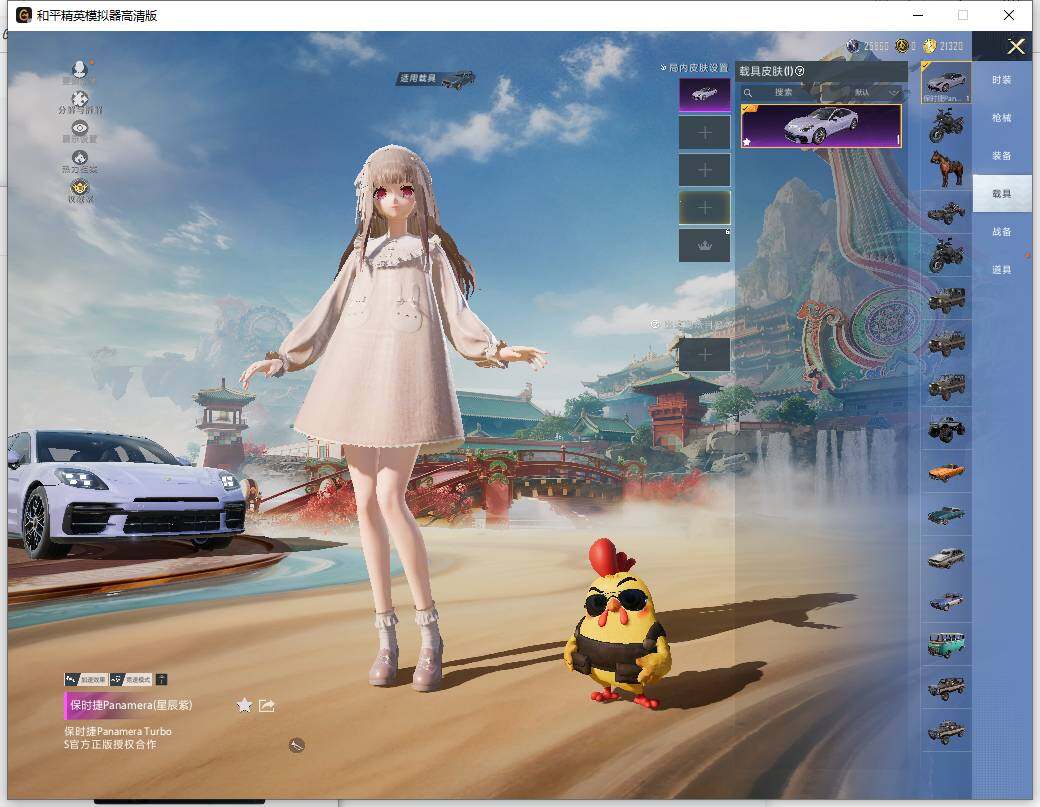Open the 道具 tab
Image resolution: width=1040 pixels, height=807 pixels.
pos(1001,270)
